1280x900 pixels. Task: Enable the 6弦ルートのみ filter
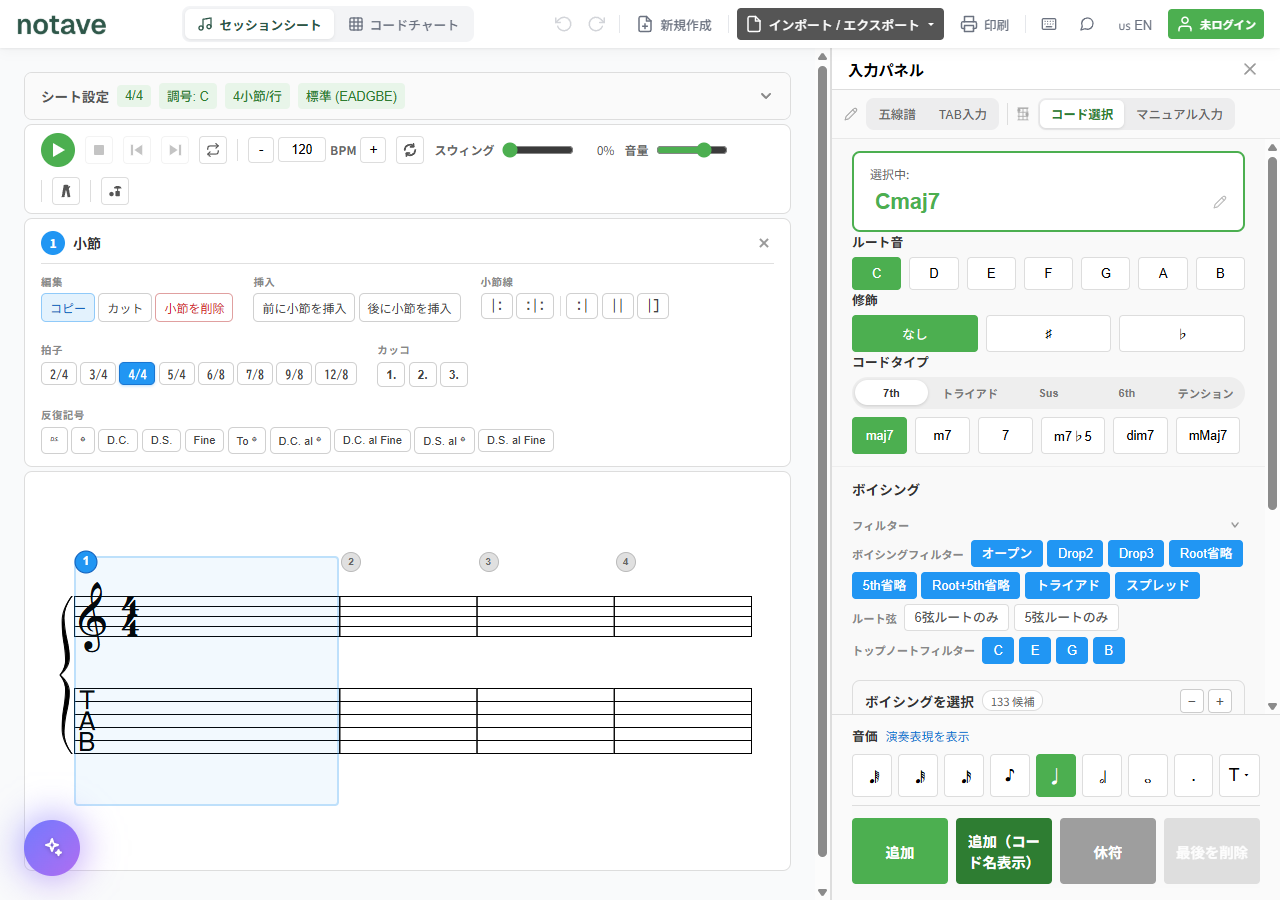pyautogui.click(x=956, y=617)
